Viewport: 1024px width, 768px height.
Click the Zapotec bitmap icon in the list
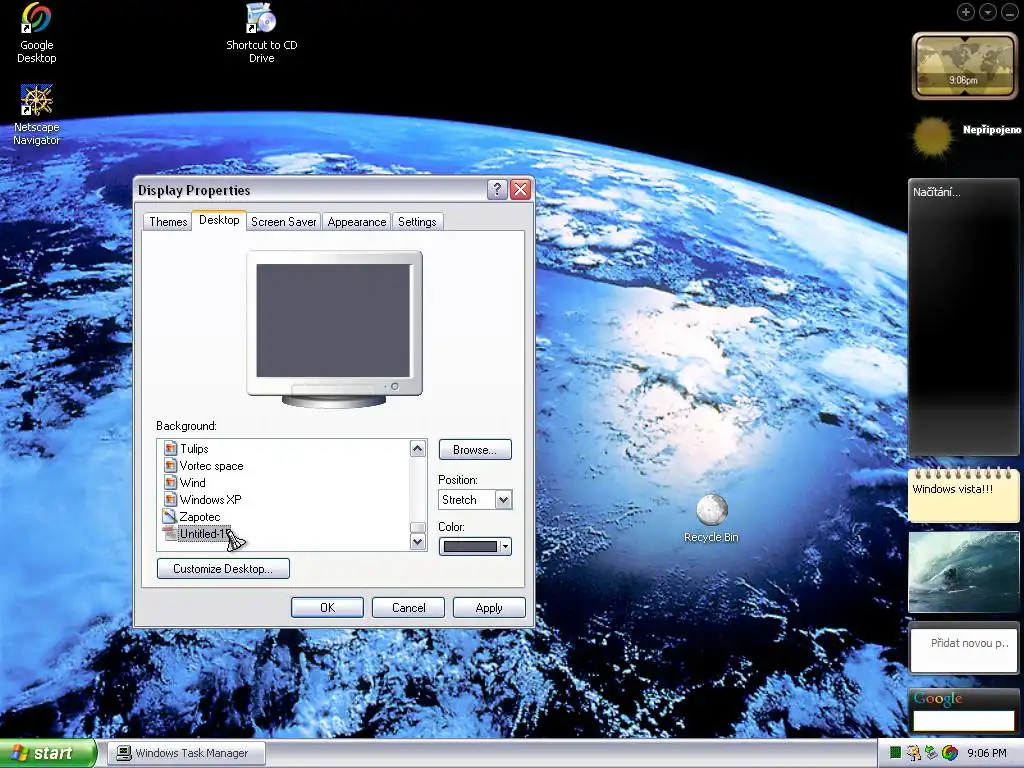click(x=170, y=517)
